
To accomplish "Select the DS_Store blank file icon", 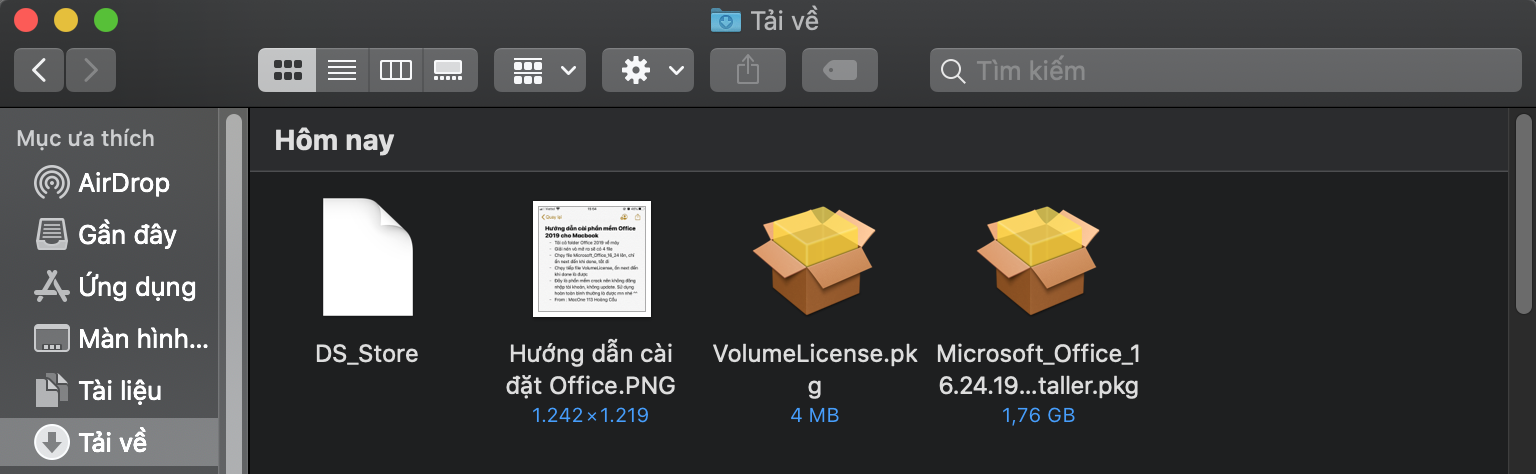I will (367, 257).
